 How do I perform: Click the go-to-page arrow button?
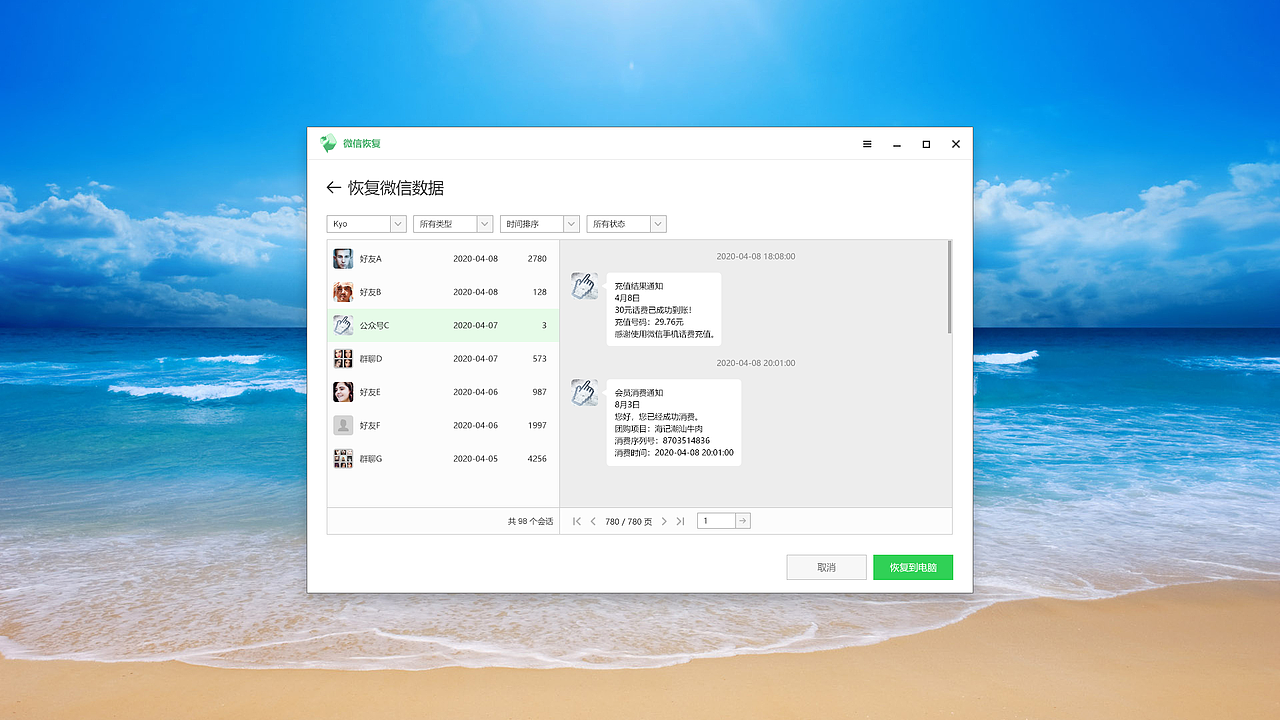(x=743, y=521)
